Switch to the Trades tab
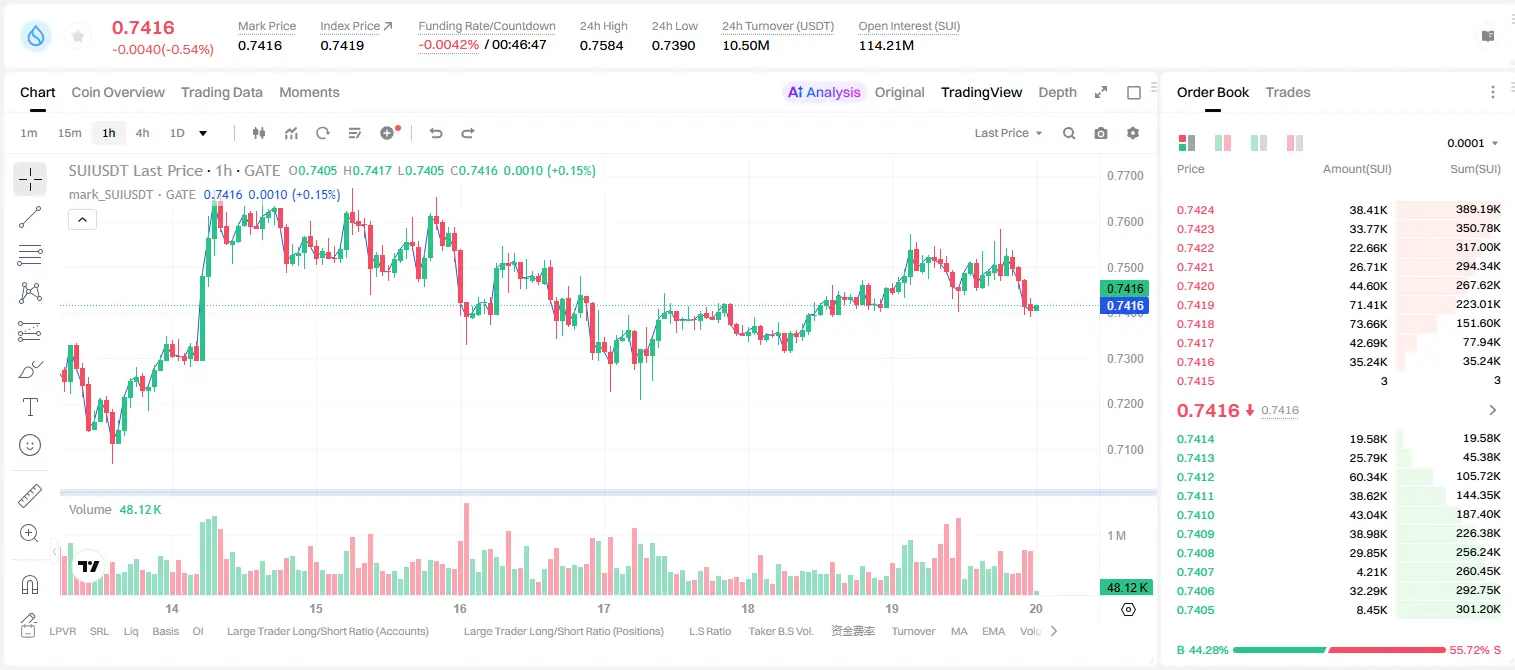1515x670 pixels. pyautogui.click(x=1287, y=92)
